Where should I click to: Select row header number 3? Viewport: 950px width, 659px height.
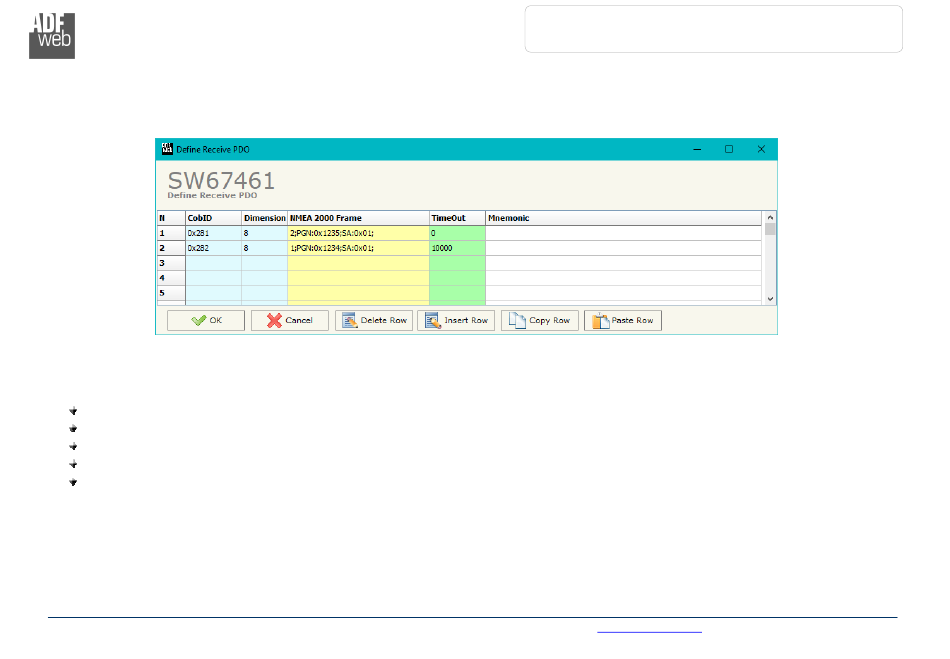(x=171, y=263)
